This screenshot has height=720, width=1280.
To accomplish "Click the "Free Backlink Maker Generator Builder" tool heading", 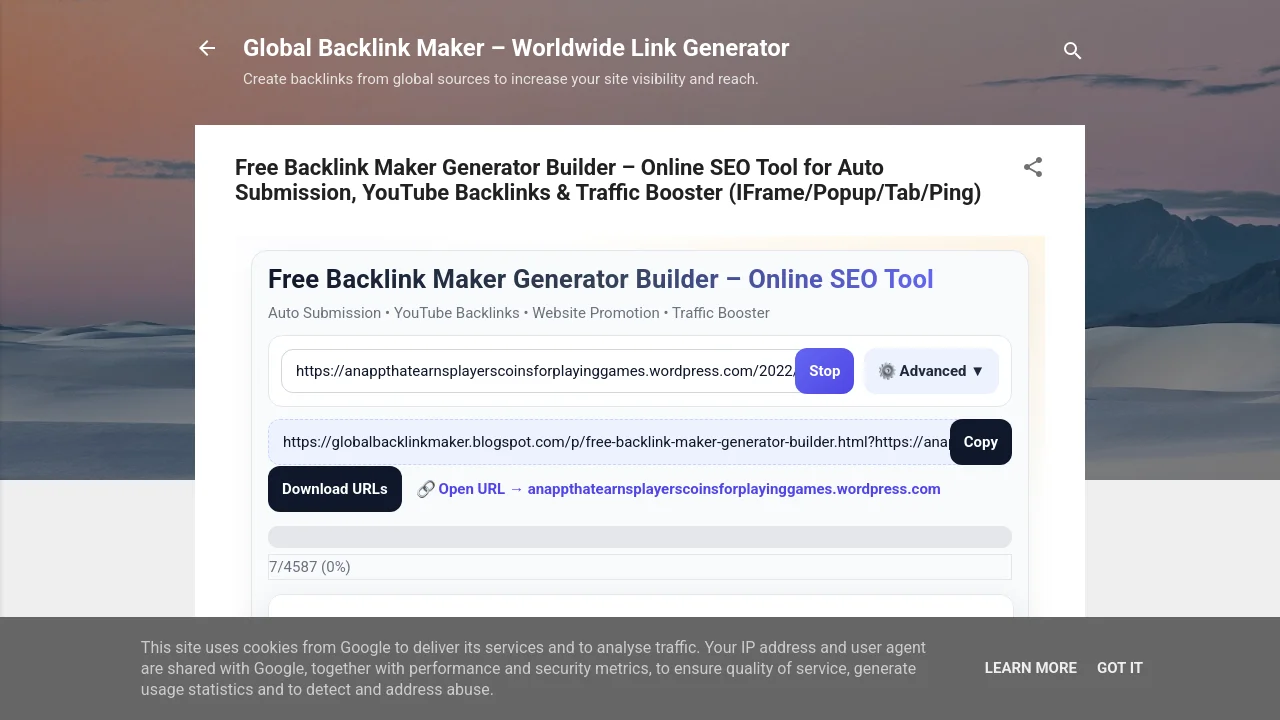I will 601,279.
